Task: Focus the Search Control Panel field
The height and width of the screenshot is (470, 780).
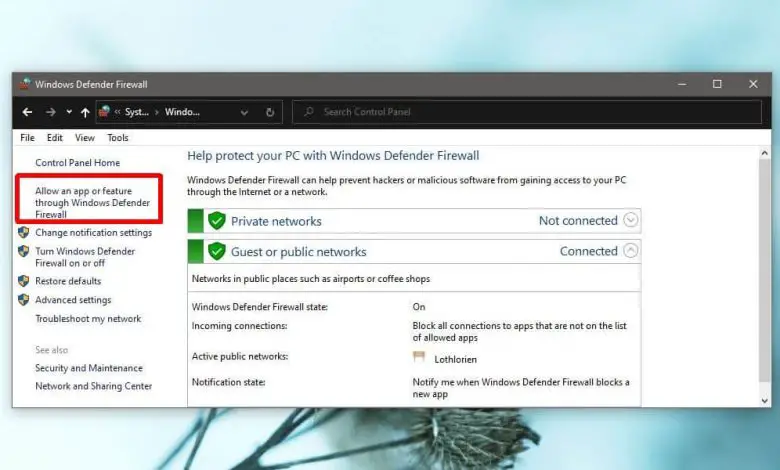Action: click(527, 112)
